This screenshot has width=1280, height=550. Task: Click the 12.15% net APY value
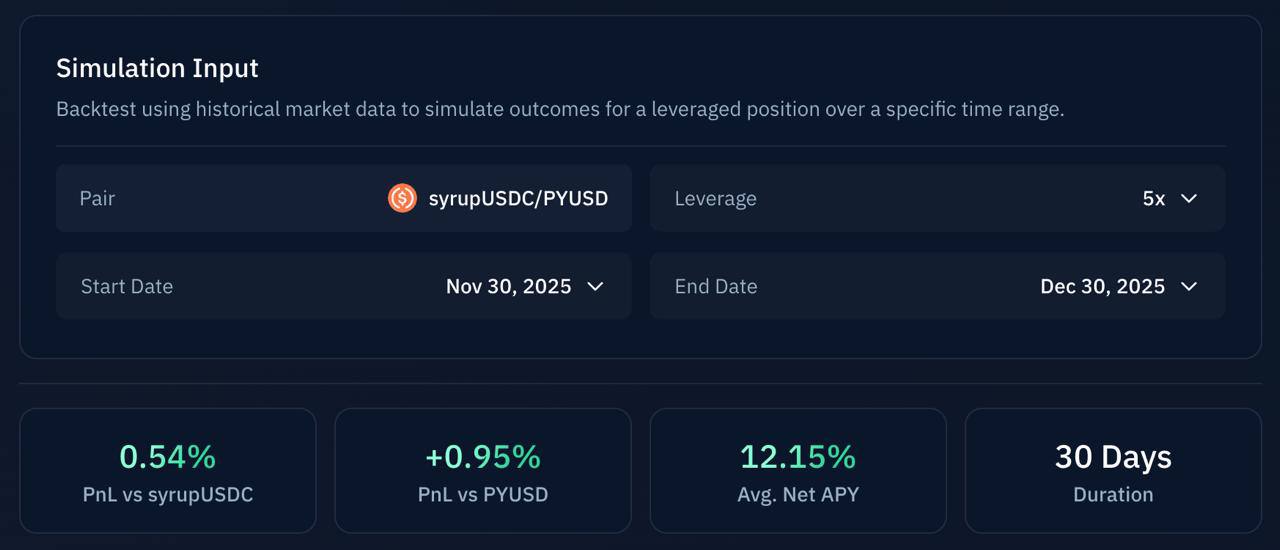click(x=797, y=457)
